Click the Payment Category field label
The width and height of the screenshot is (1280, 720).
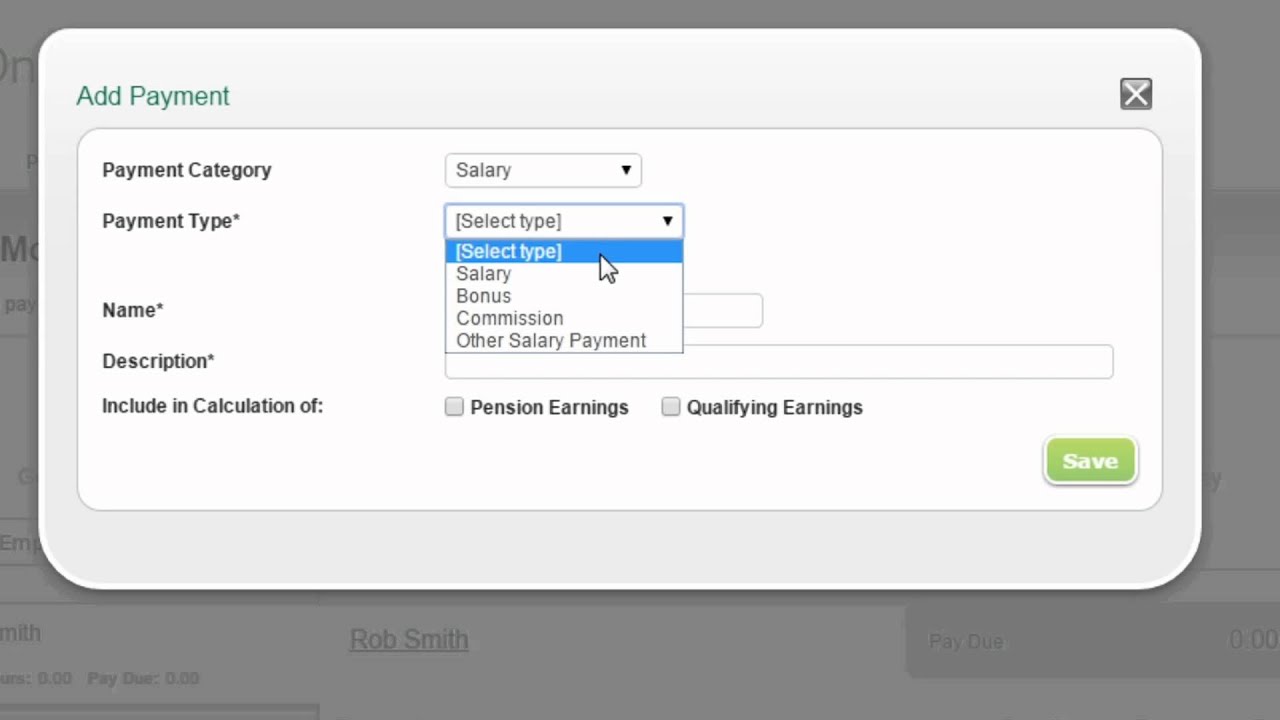pos(187,170)
